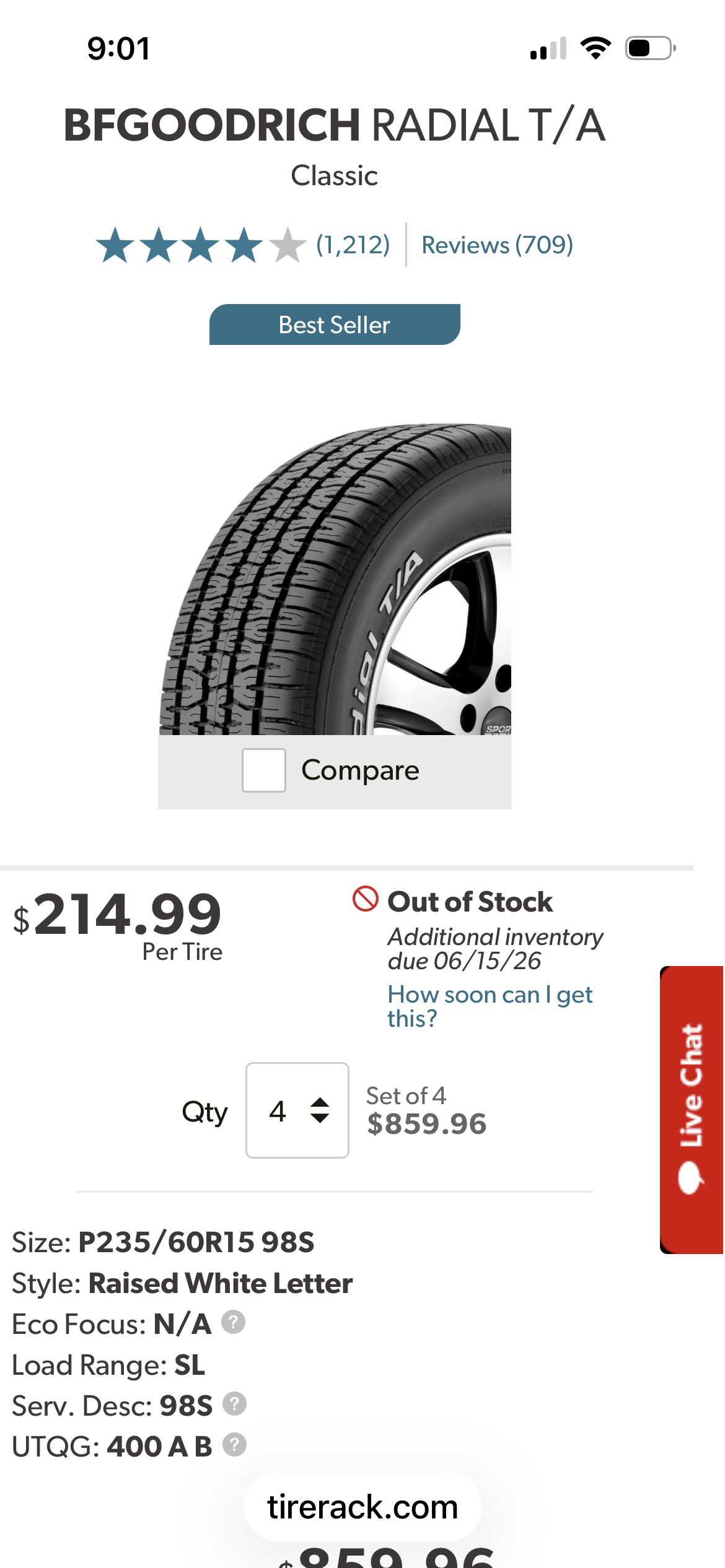Click "How soon can I get this?" link

tap(490, 1006)
